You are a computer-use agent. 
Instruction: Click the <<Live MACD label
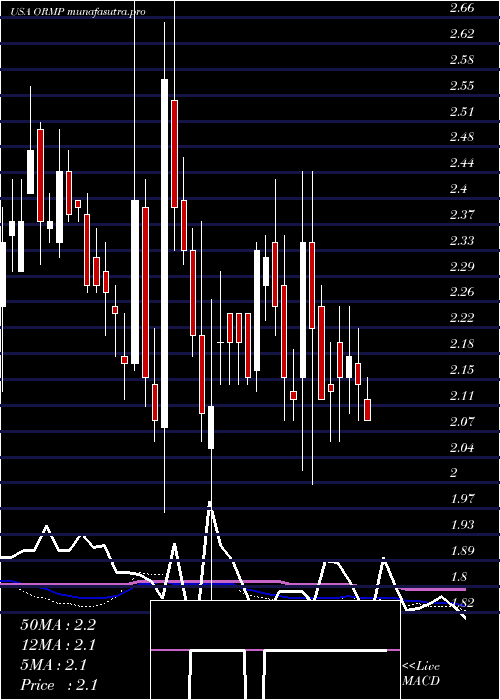pos(421,674)
